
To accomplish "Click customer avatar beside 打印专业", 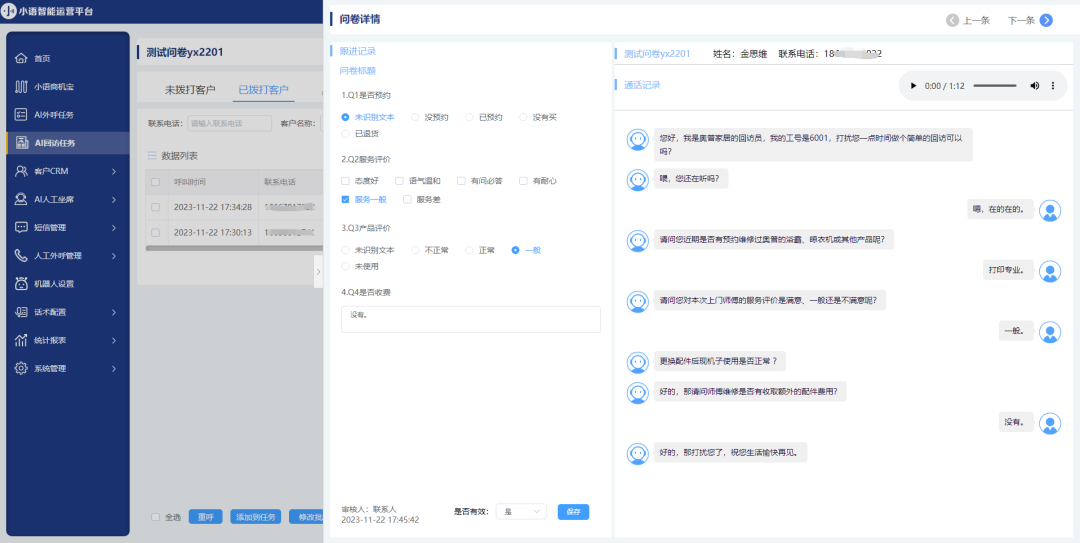I will point(1050,272).
